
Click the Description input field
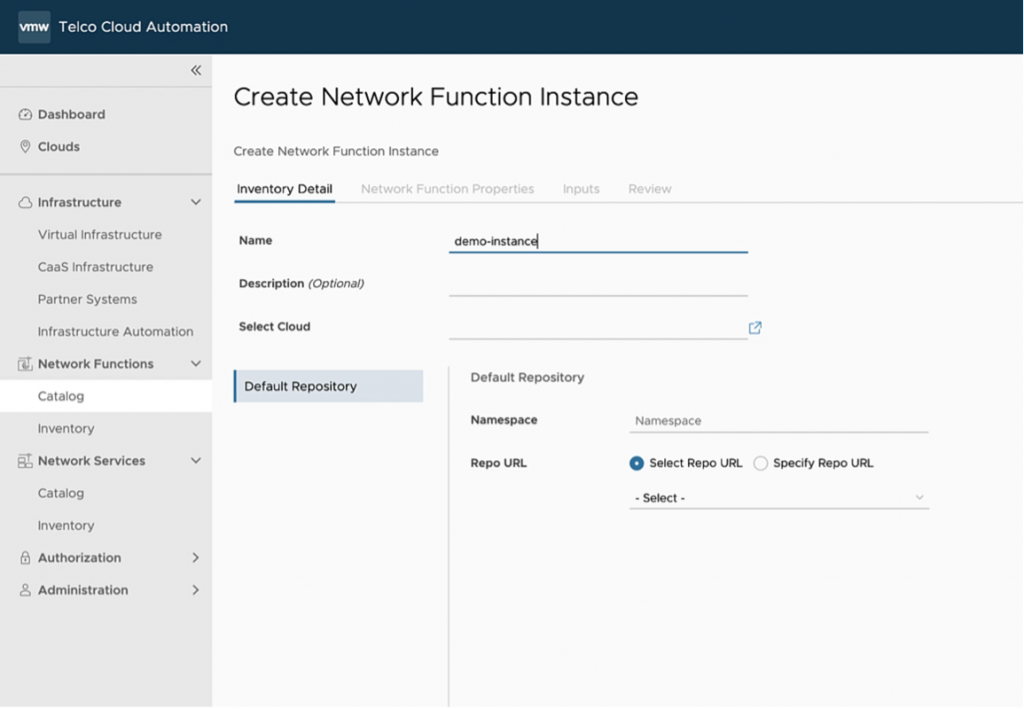coord(598,285)
